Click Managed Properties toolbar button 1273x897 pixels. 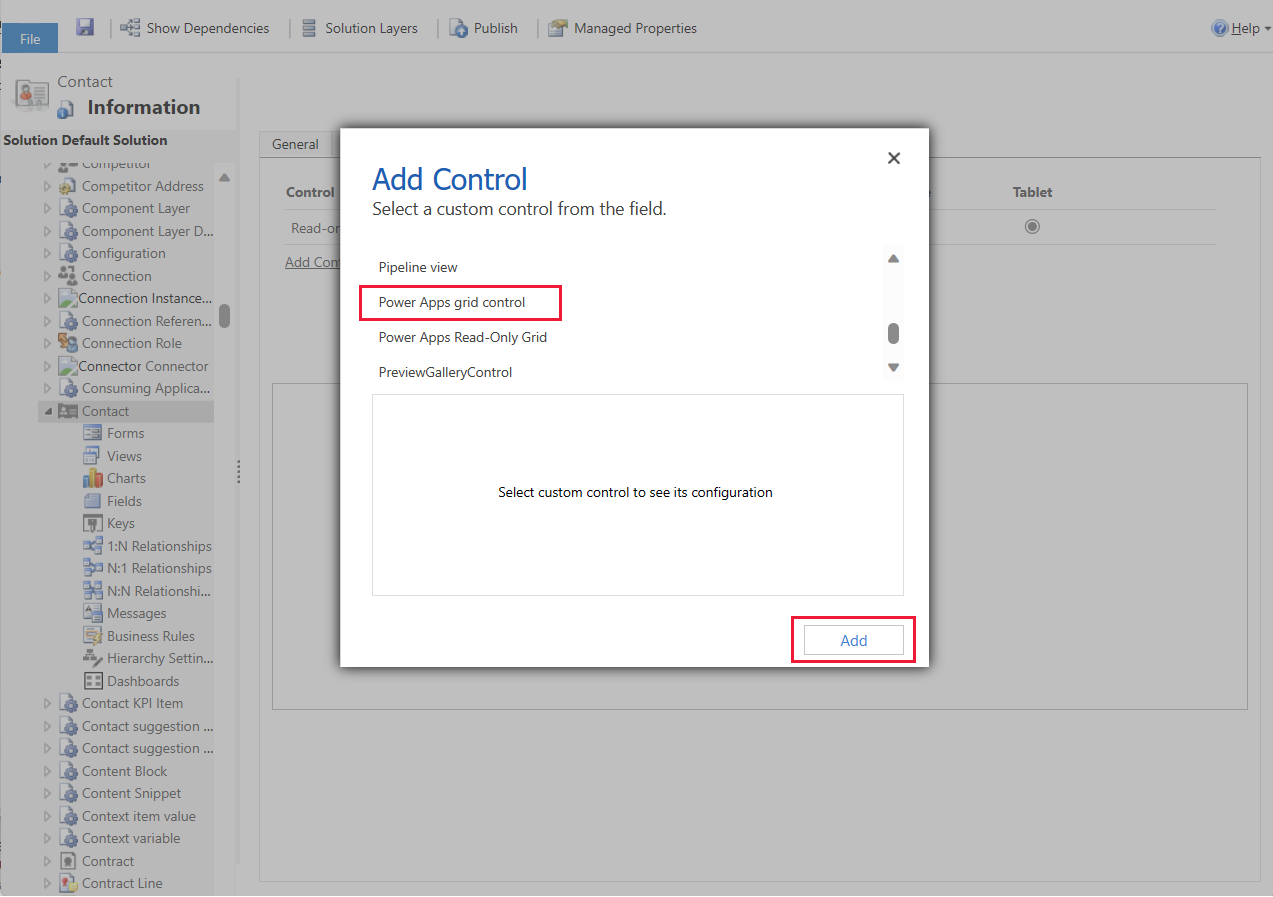(x=623, y=28)
